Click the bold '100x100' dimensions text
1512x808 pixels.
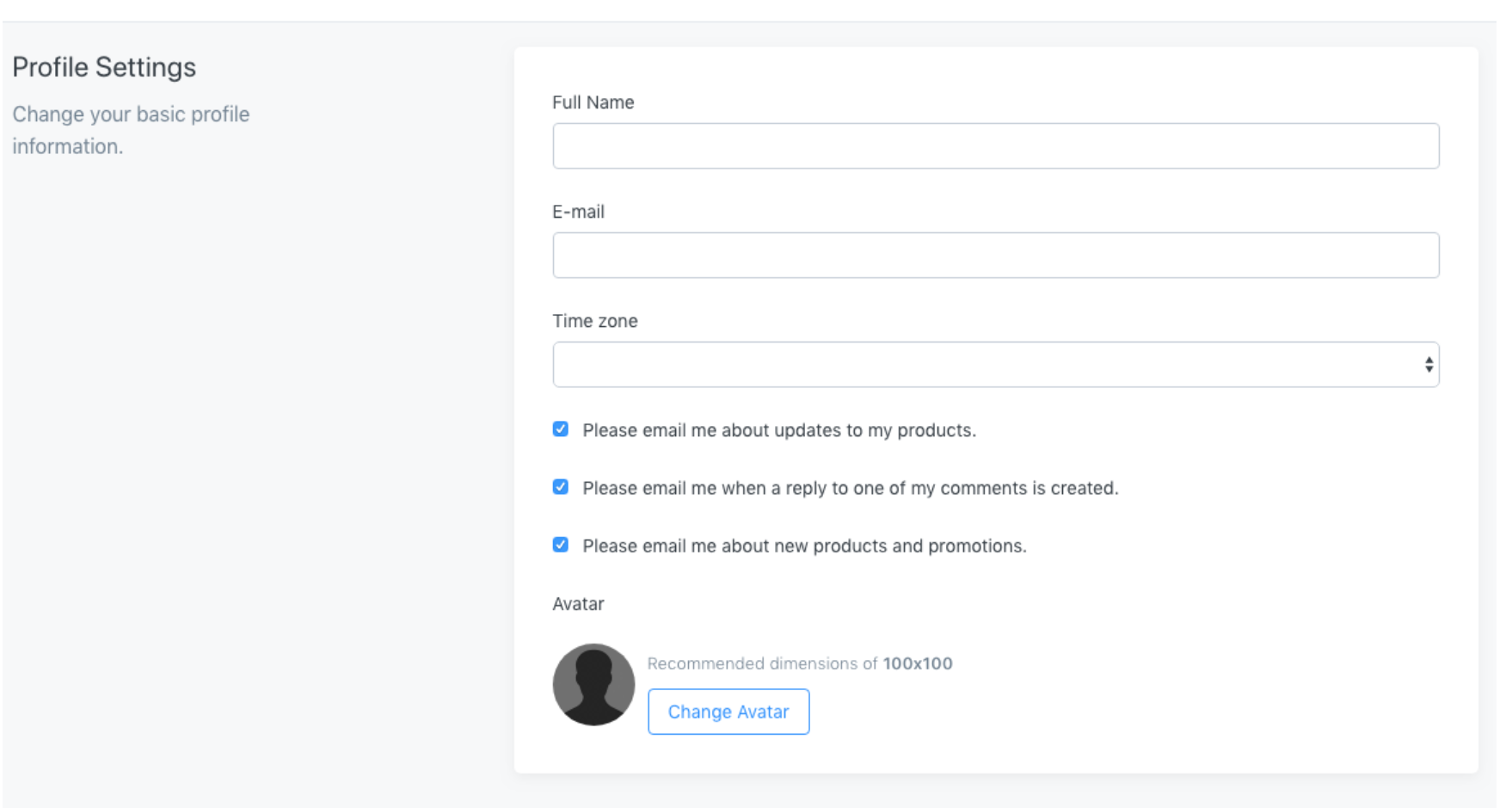click(x=917, y=663)
